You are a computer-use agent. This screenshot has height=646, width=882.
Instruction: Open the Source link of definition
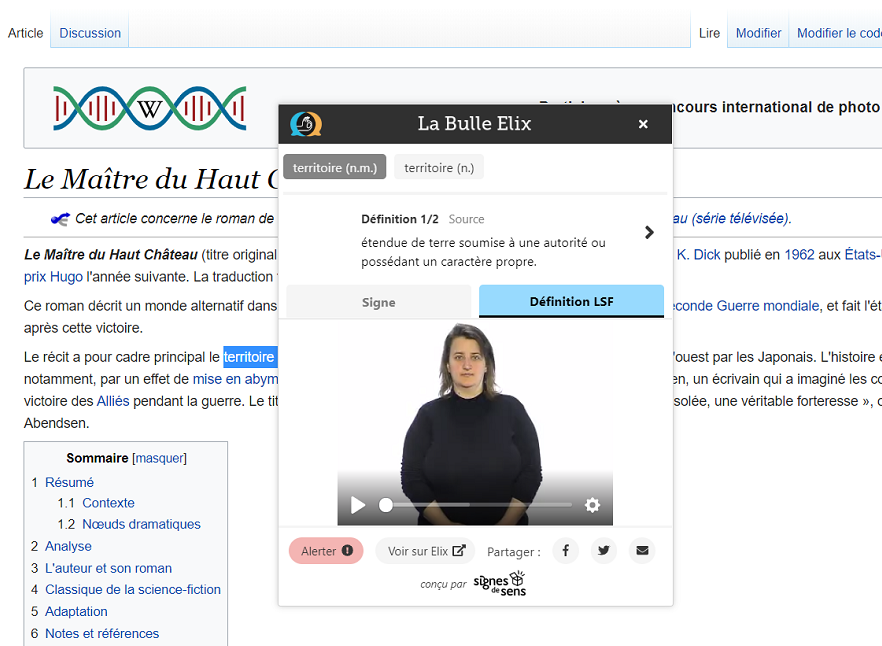(x=466, y=219)
